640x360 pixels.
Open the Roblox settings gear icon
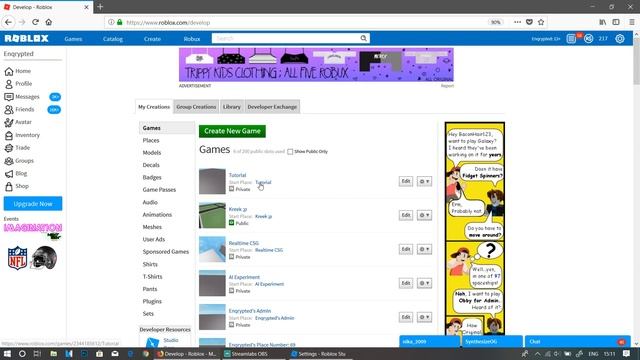[x=620, y=38]
